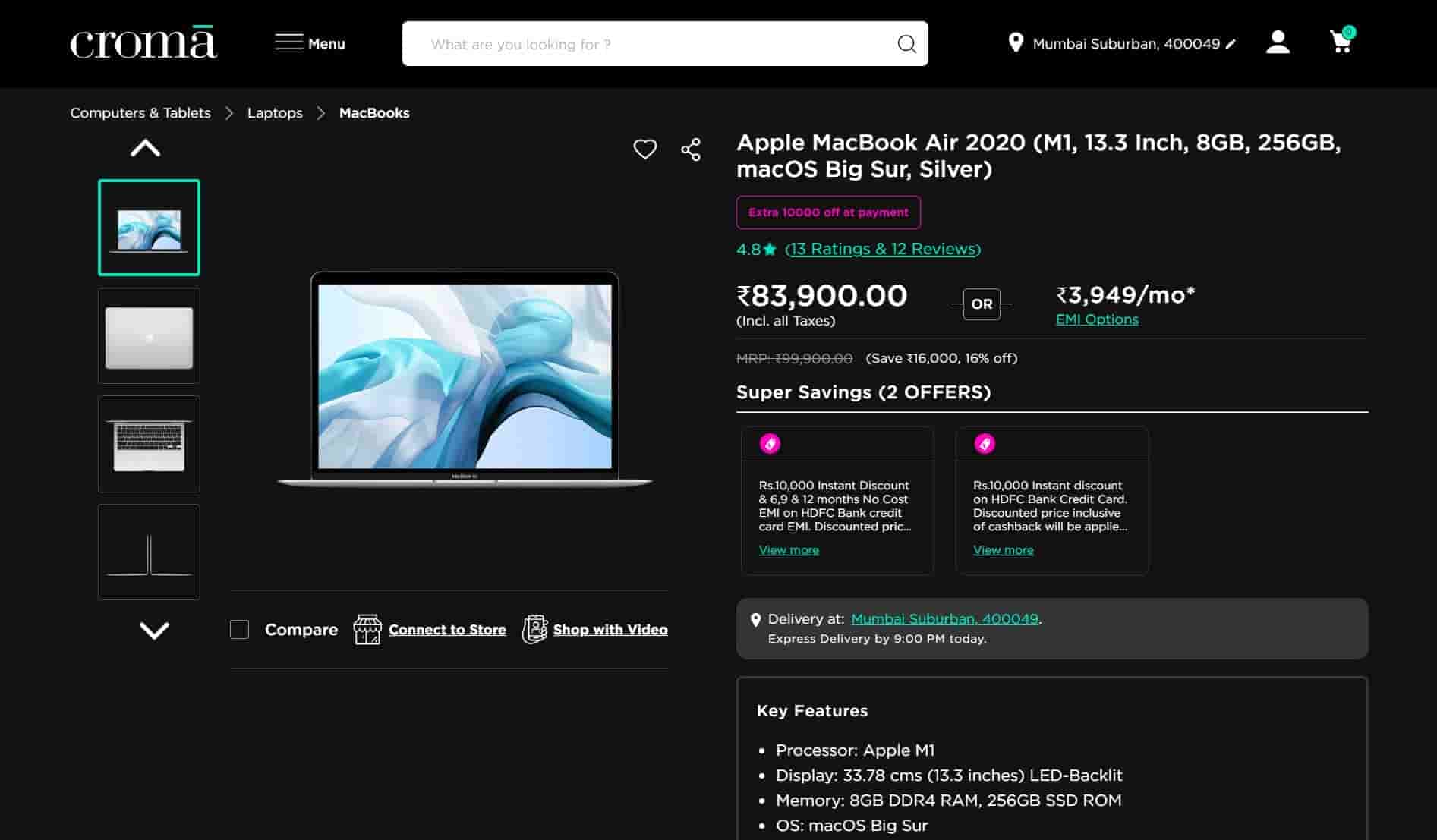The width and height of the screenshot is (1437, 840).
Task: Click the search magnifier icon
Action: tap(906, 44)
